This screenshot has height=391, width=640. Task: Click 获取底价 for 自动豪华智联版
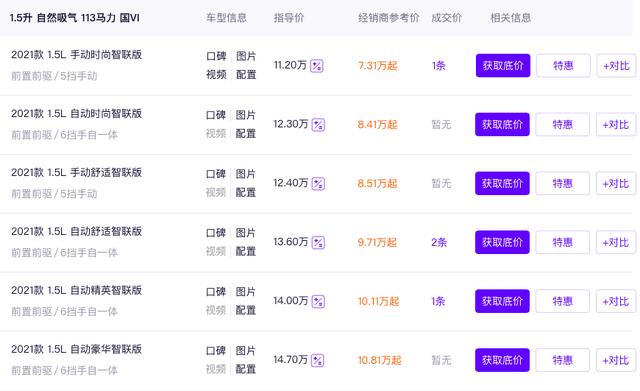coord(502,360)
